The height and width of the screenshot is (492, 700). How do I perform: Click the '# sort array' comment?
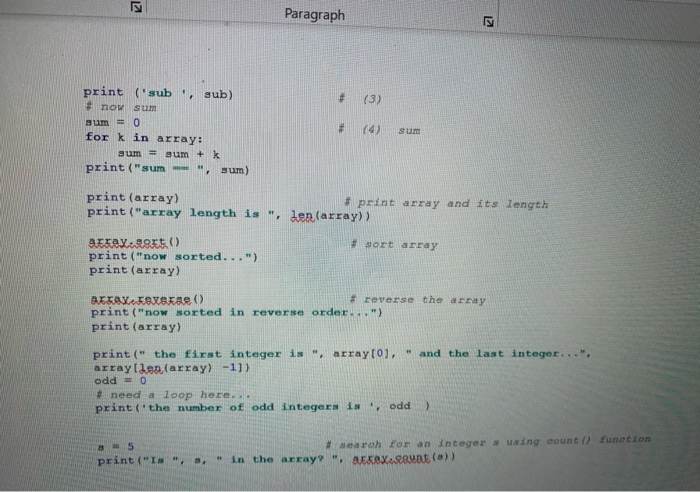click(x=394, y=245)
